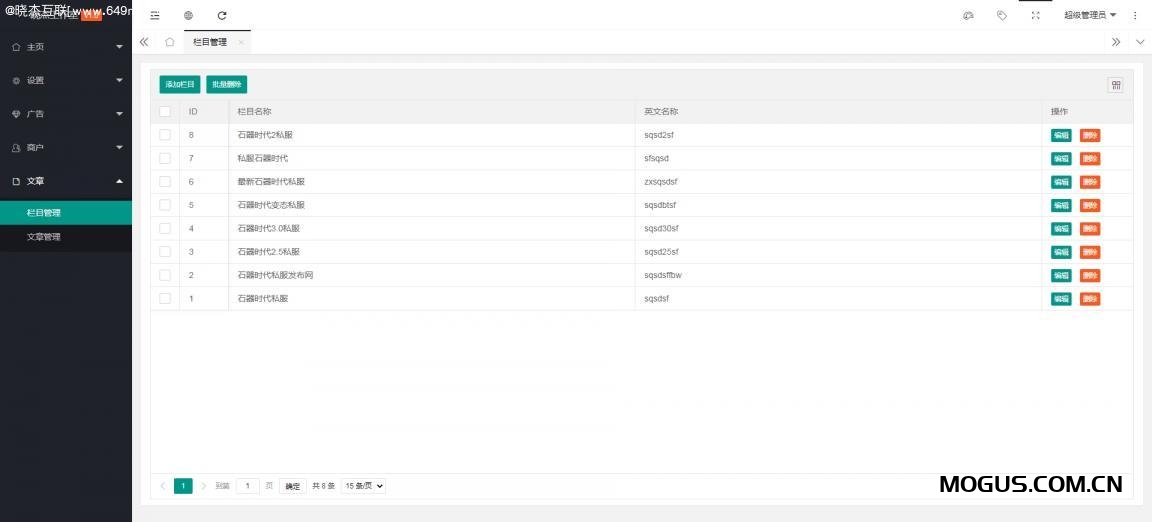Screen dimensions: 1152x522
Task: Open the theme palette icon
Action: pyautogui.click(x=968, y=15)
